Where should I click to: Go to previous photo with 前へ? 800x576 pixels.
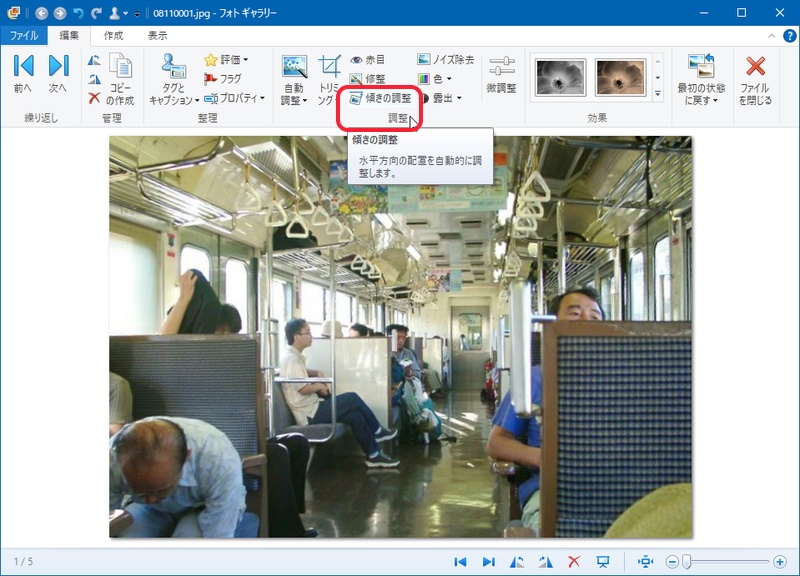point(23,75)
